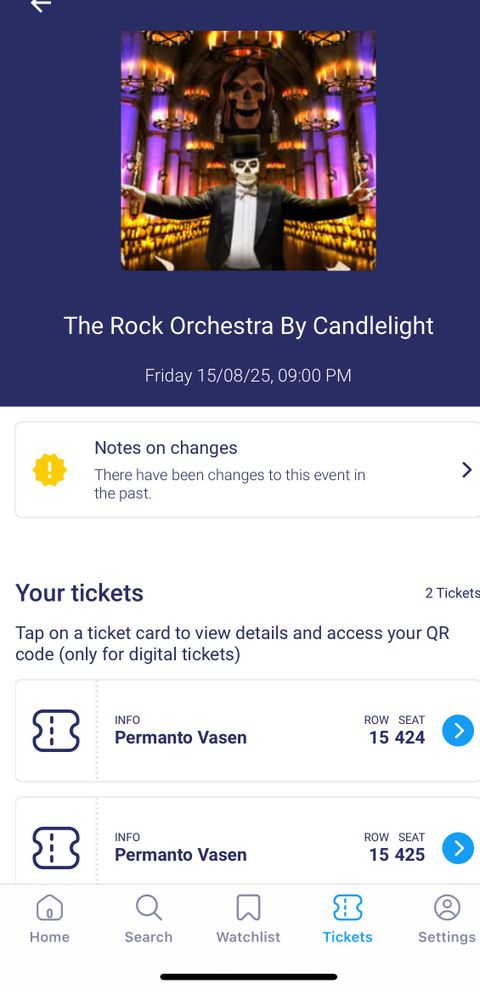The height and width of the screenshot is (990, 480).
Task: Open seat 424 ticket blue arrow
Action: click(x=458, y=731)
